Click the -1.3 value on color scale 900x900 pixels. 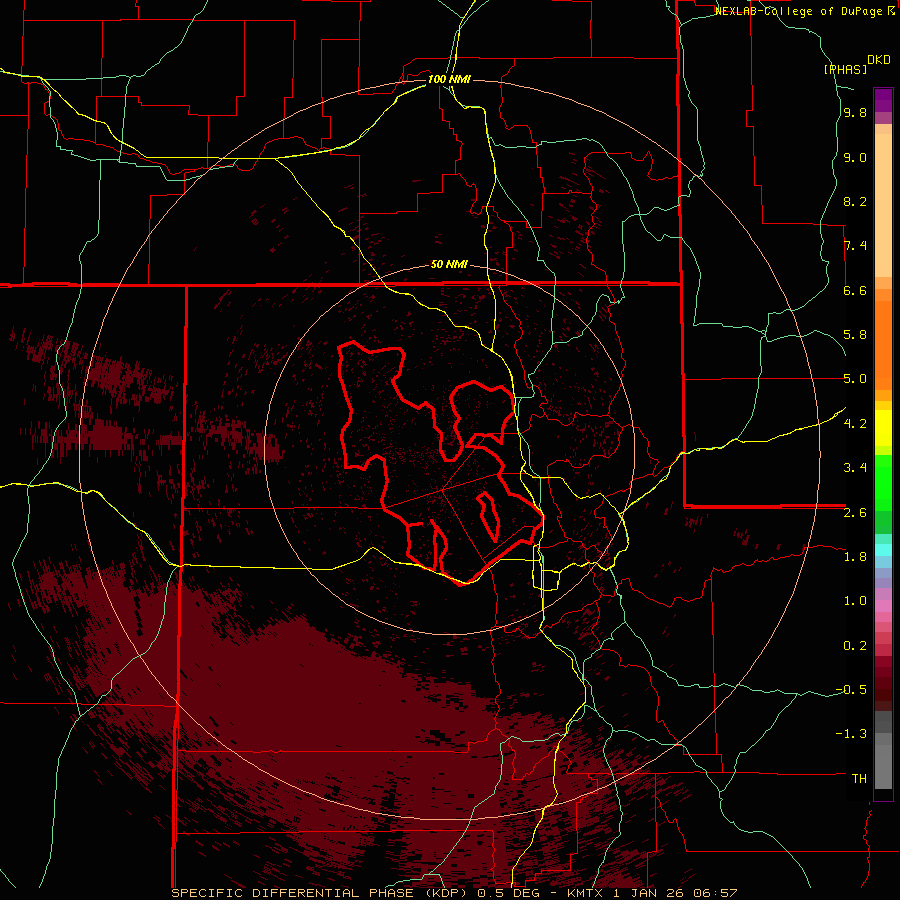pyautogui.click(x=851, y=734)
